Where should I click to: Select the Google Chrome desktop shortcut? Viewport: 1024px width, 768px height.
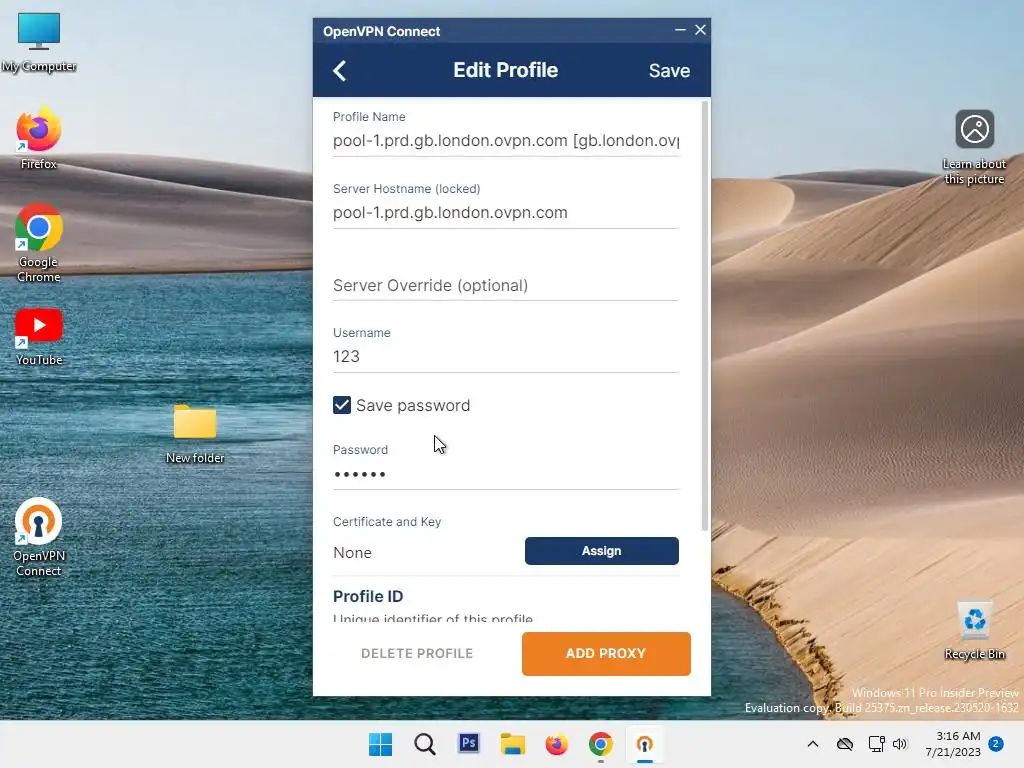click(39, 244)
